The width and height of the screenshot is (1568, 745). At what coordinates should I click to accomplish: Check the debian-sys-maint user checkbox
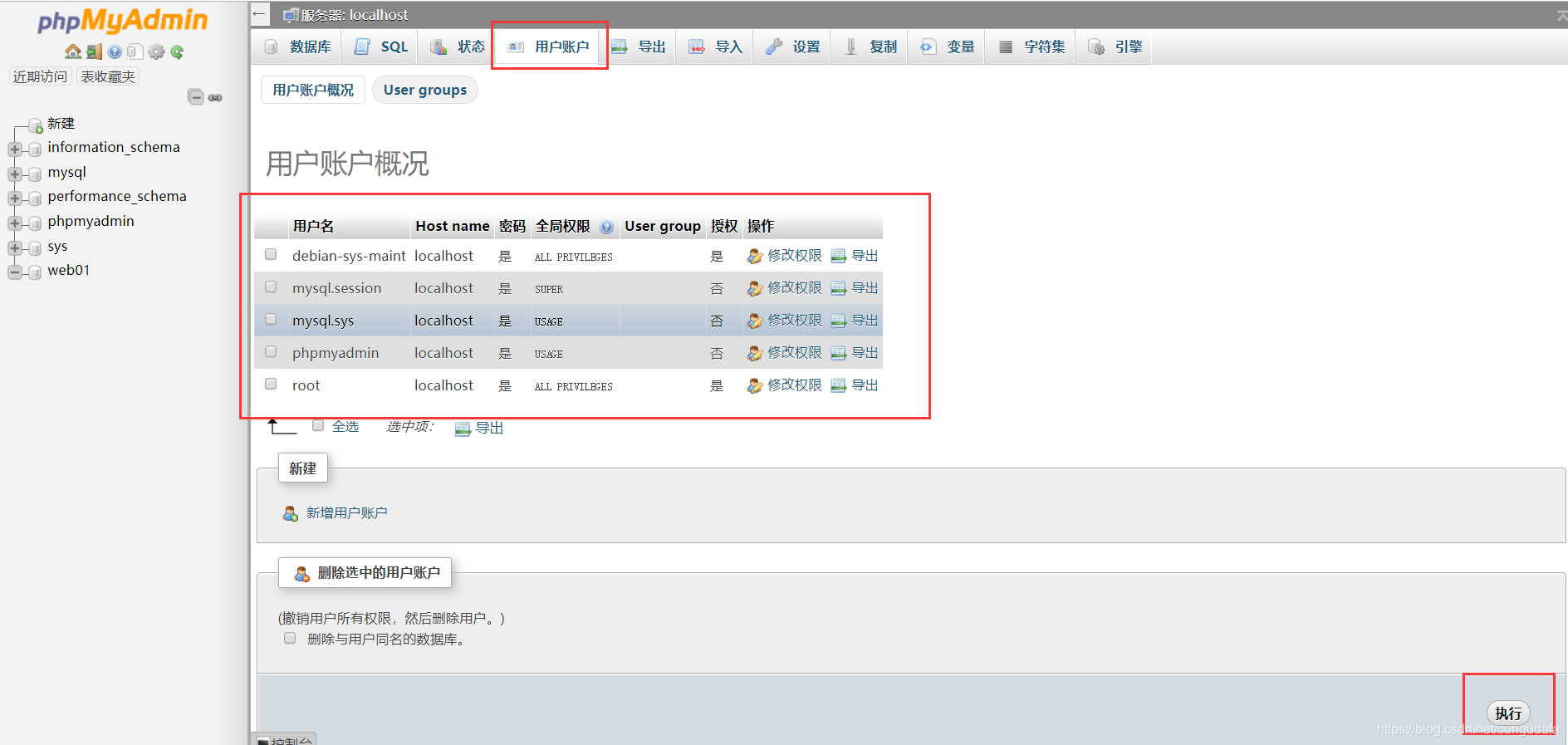[271, 254]
